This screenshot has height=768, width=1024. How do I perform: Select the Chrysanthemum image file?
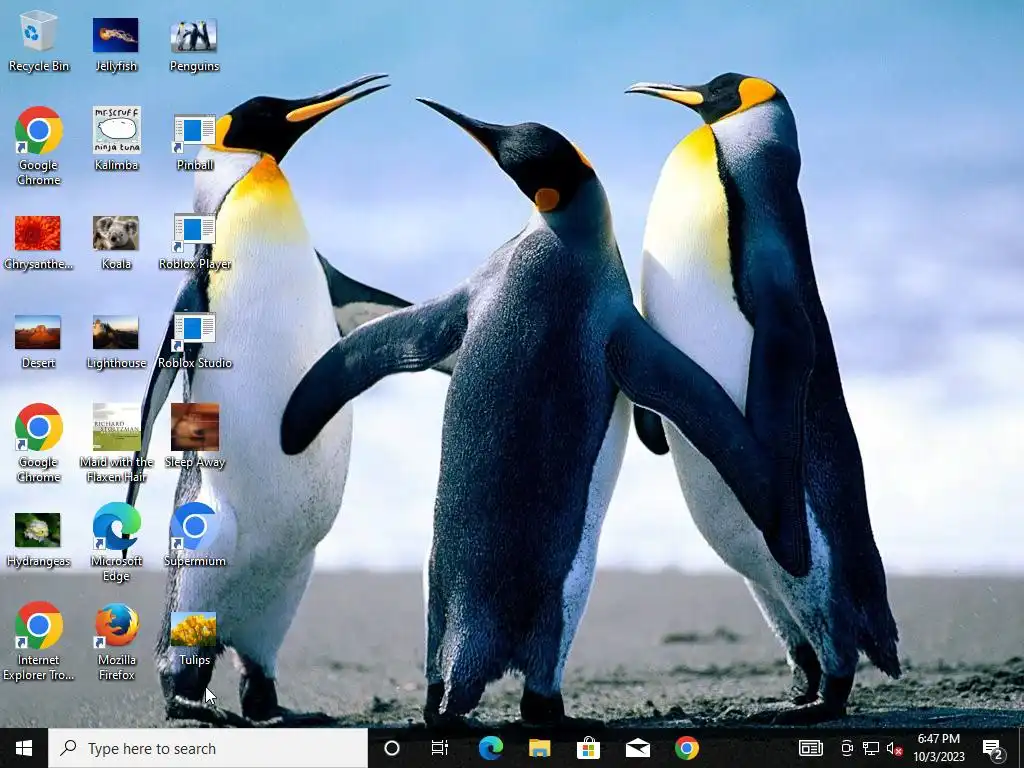click(38, 242)
